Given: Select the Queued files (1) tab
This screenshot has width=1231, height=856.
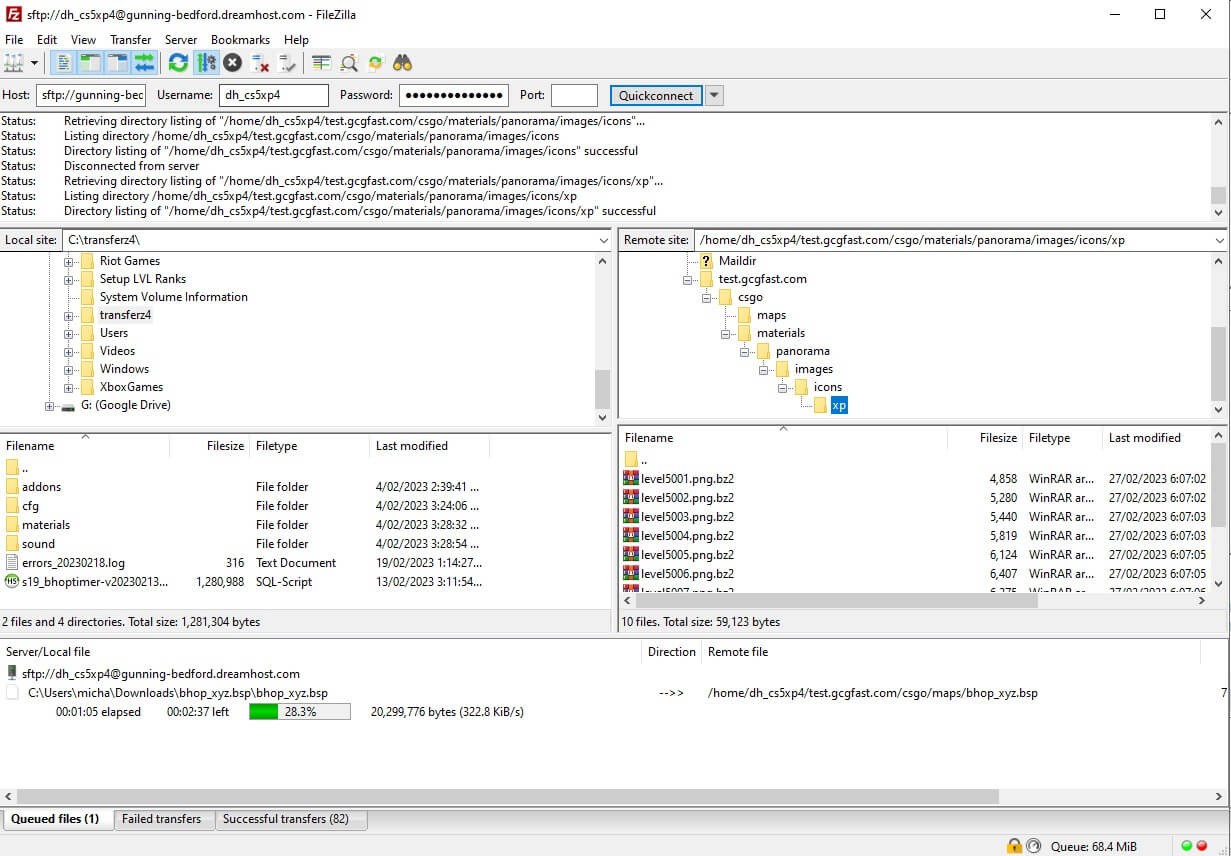Looking at the screenshot, I should click(56, 819).
